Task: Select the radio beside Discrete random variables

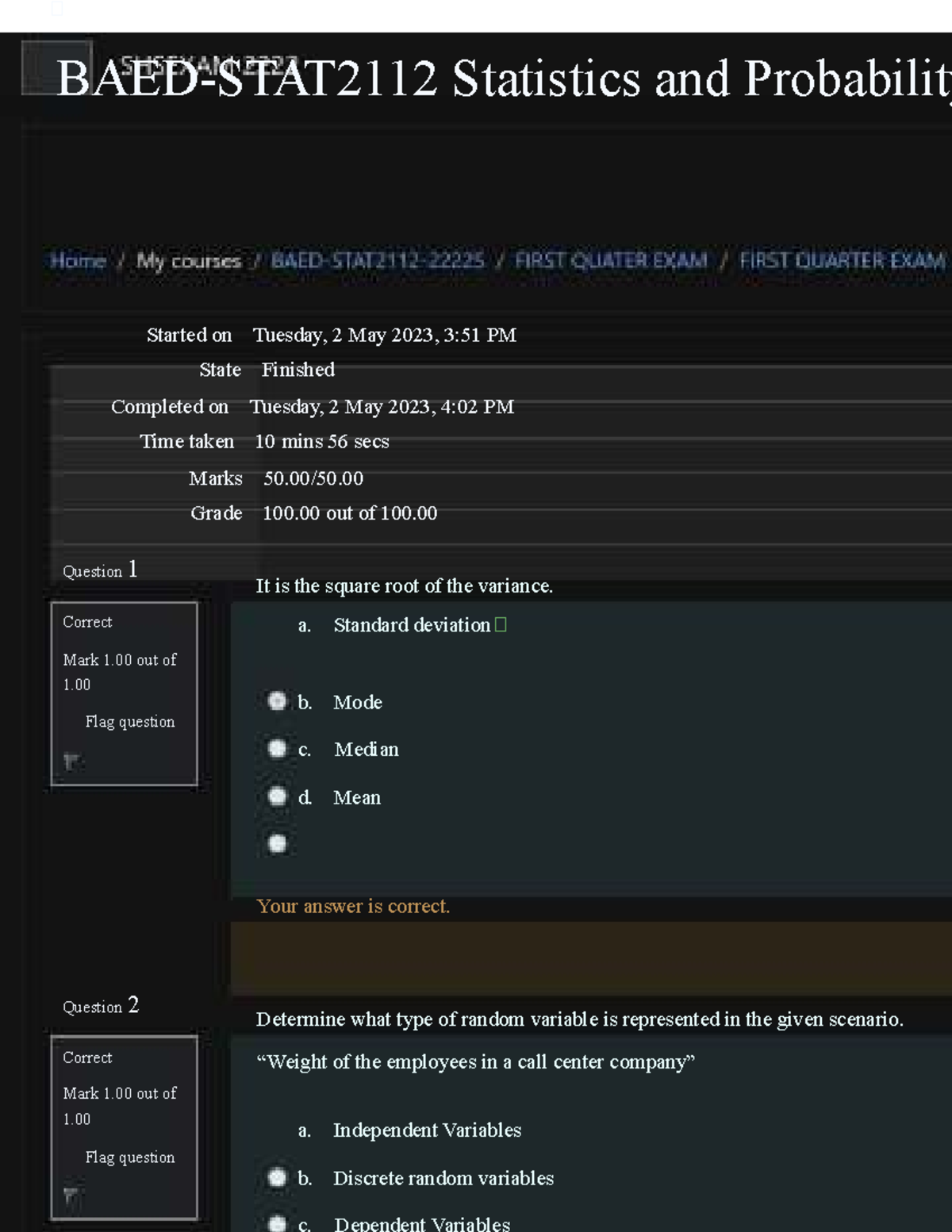Action: tap(277, 1178)
